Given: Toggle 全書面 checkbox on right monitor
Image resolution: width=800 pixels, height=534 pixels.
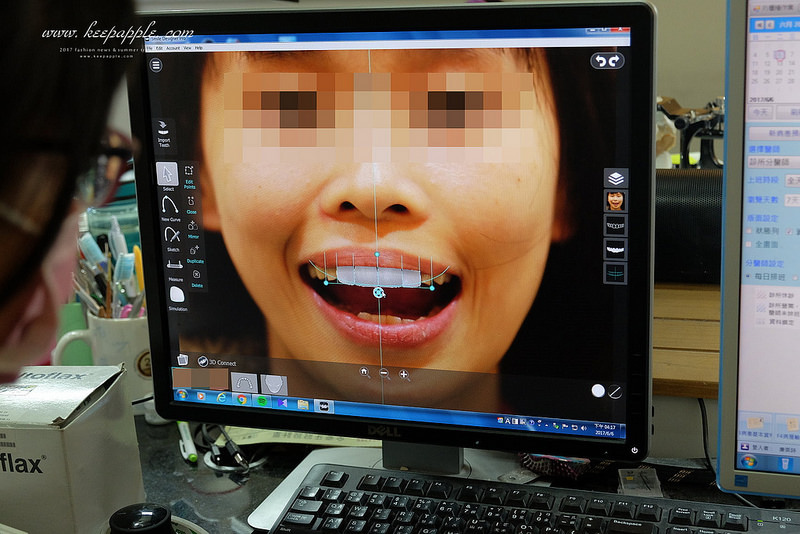Looking at the screenshot, I should (x=750, y=245).
